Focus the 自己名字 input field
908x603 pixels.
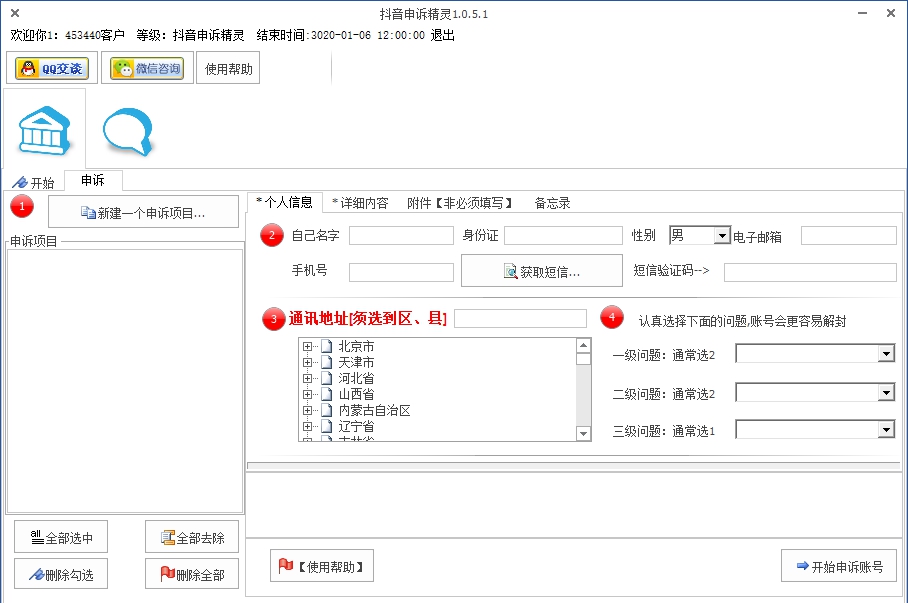pyautogui.click(x=401, y=236)
